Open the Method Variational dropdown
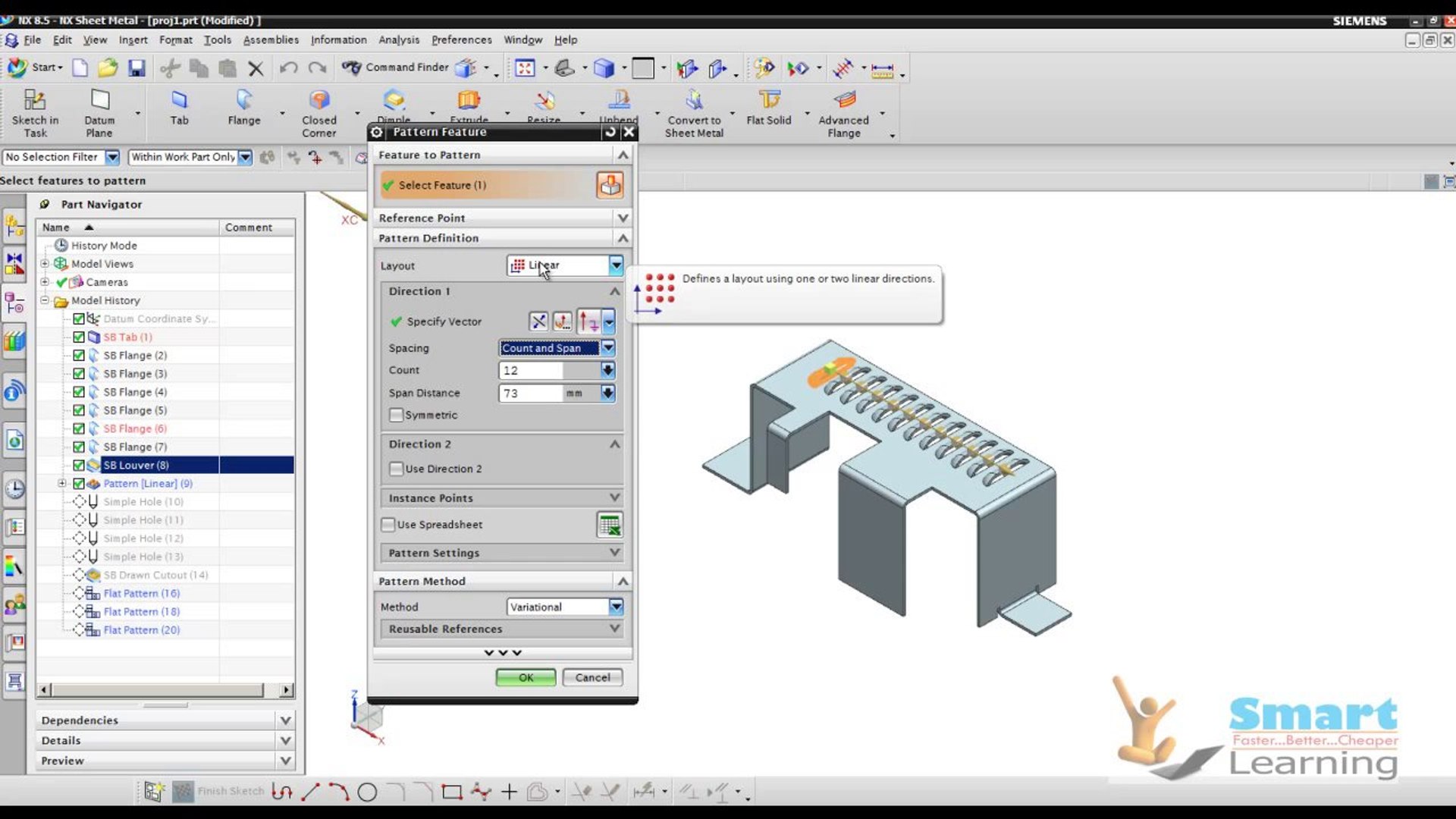This screenshot has width=1456, height=819. [616, 607]
